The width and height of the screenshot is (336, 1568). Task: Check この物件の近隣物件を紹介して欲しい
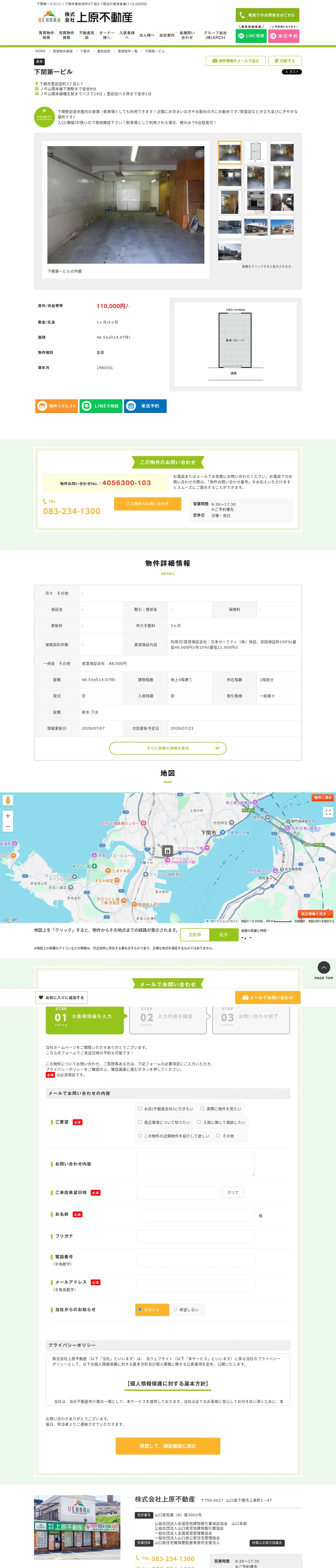(140, 1135)
